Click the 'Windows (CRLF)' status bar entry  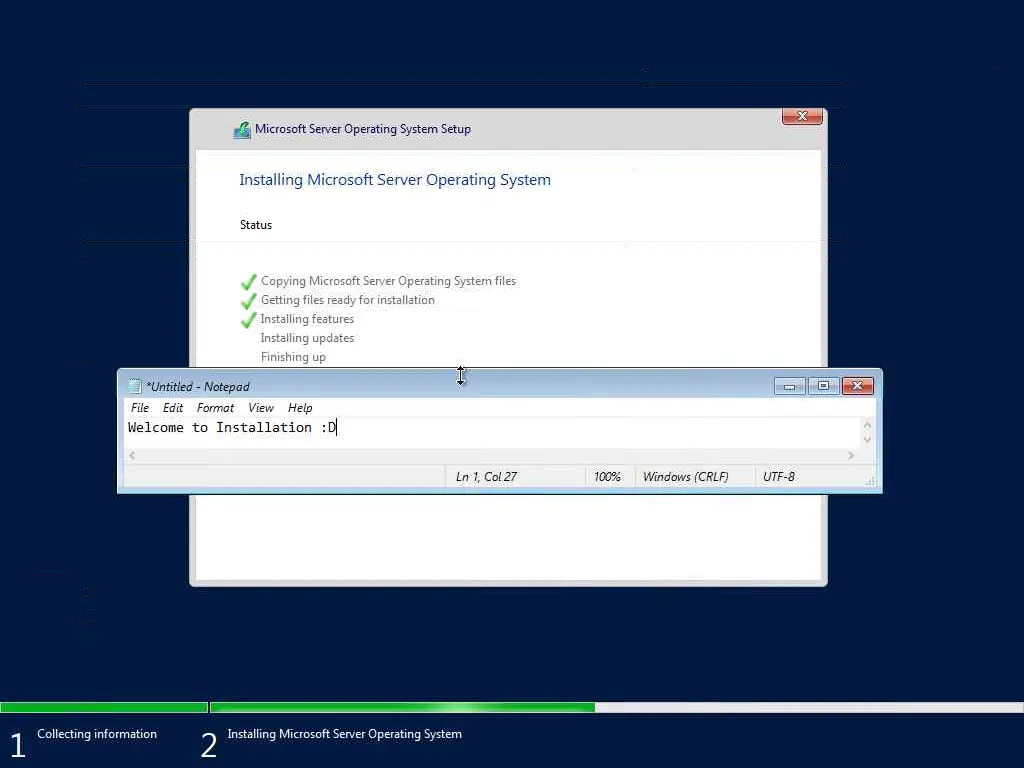685,477
